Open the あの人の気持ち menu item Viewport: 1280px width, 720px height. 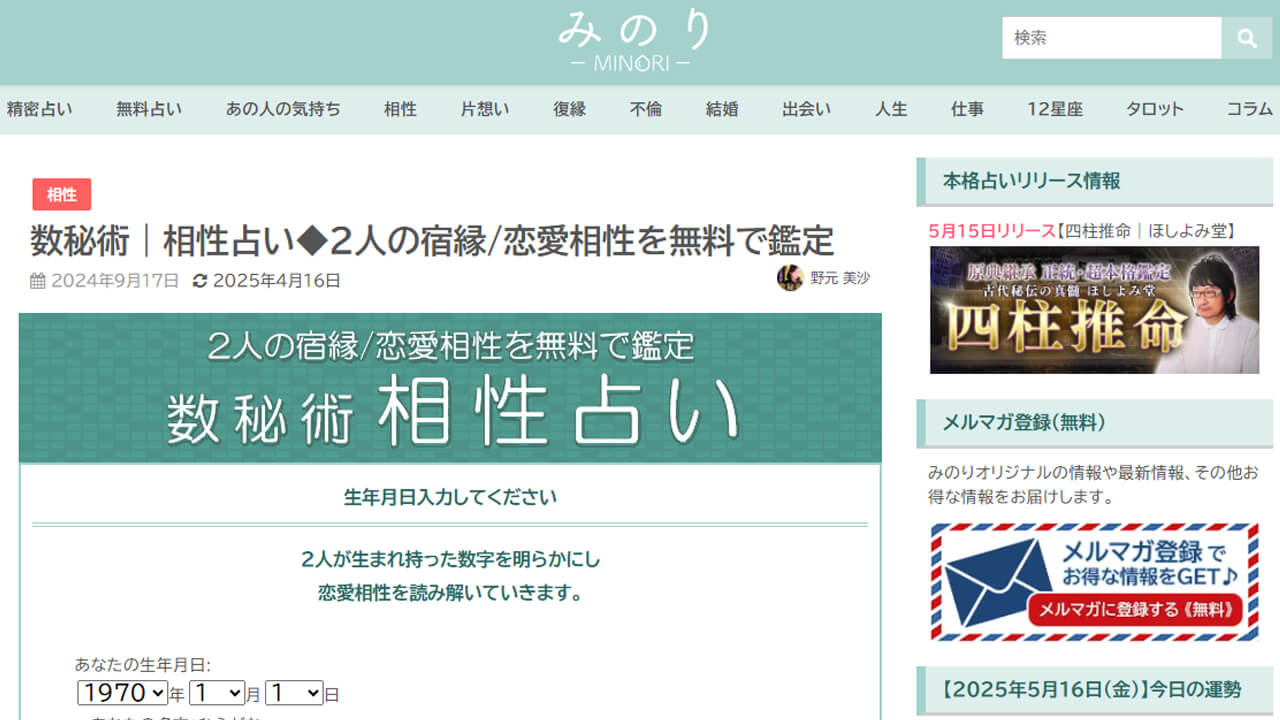[283, 110]
